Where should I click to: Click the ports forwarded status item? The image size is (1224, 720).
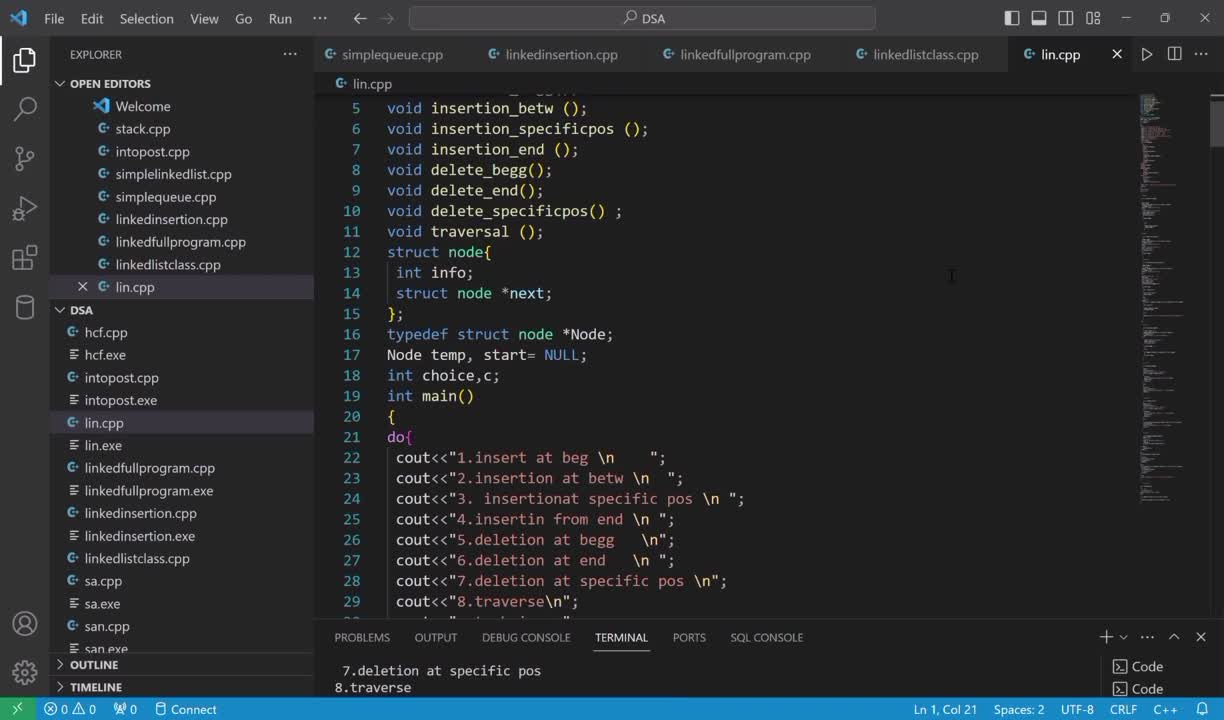[125, 709]
